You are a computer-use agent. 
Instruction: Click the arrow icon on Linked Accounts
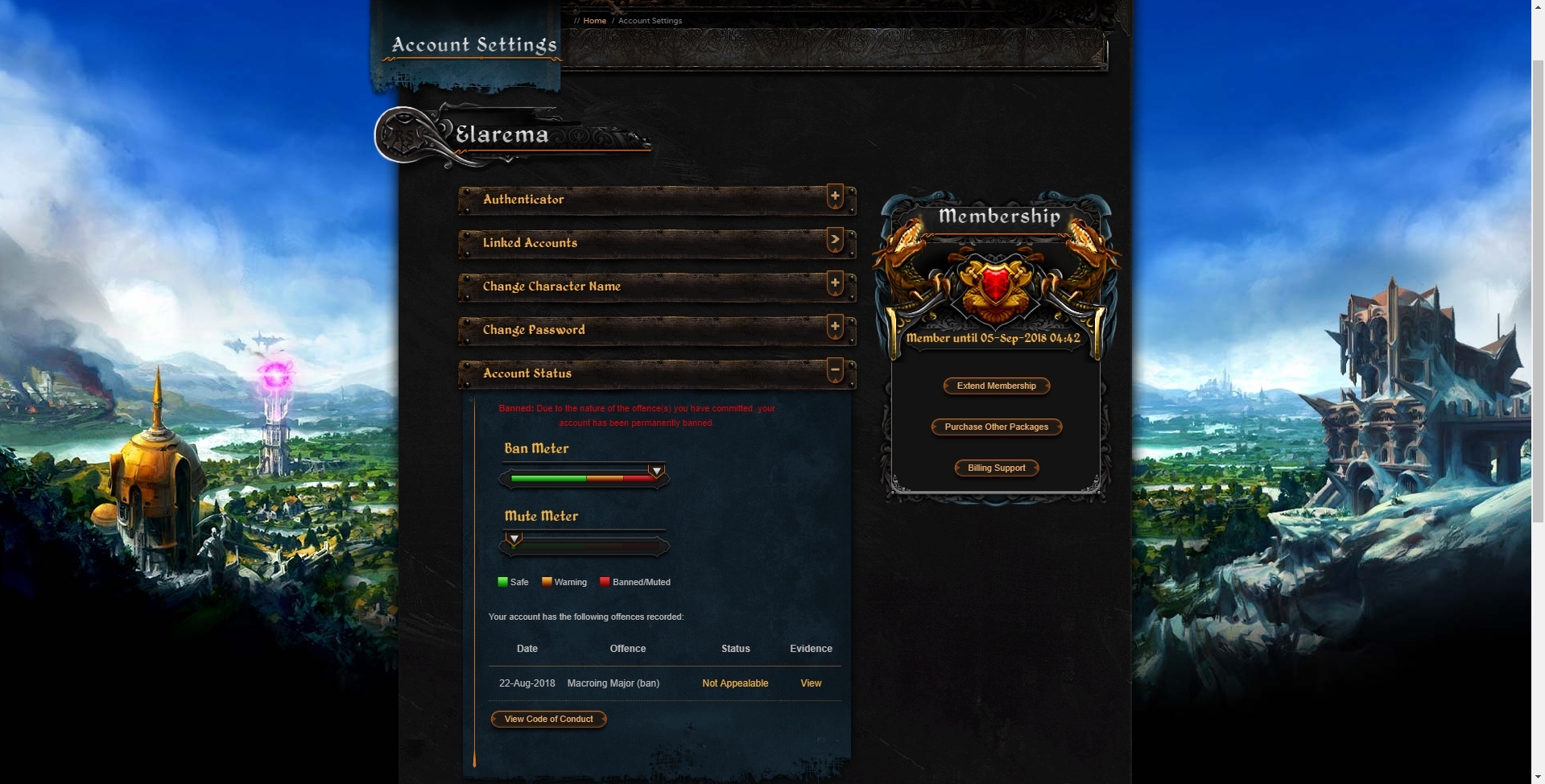[835, 240]
